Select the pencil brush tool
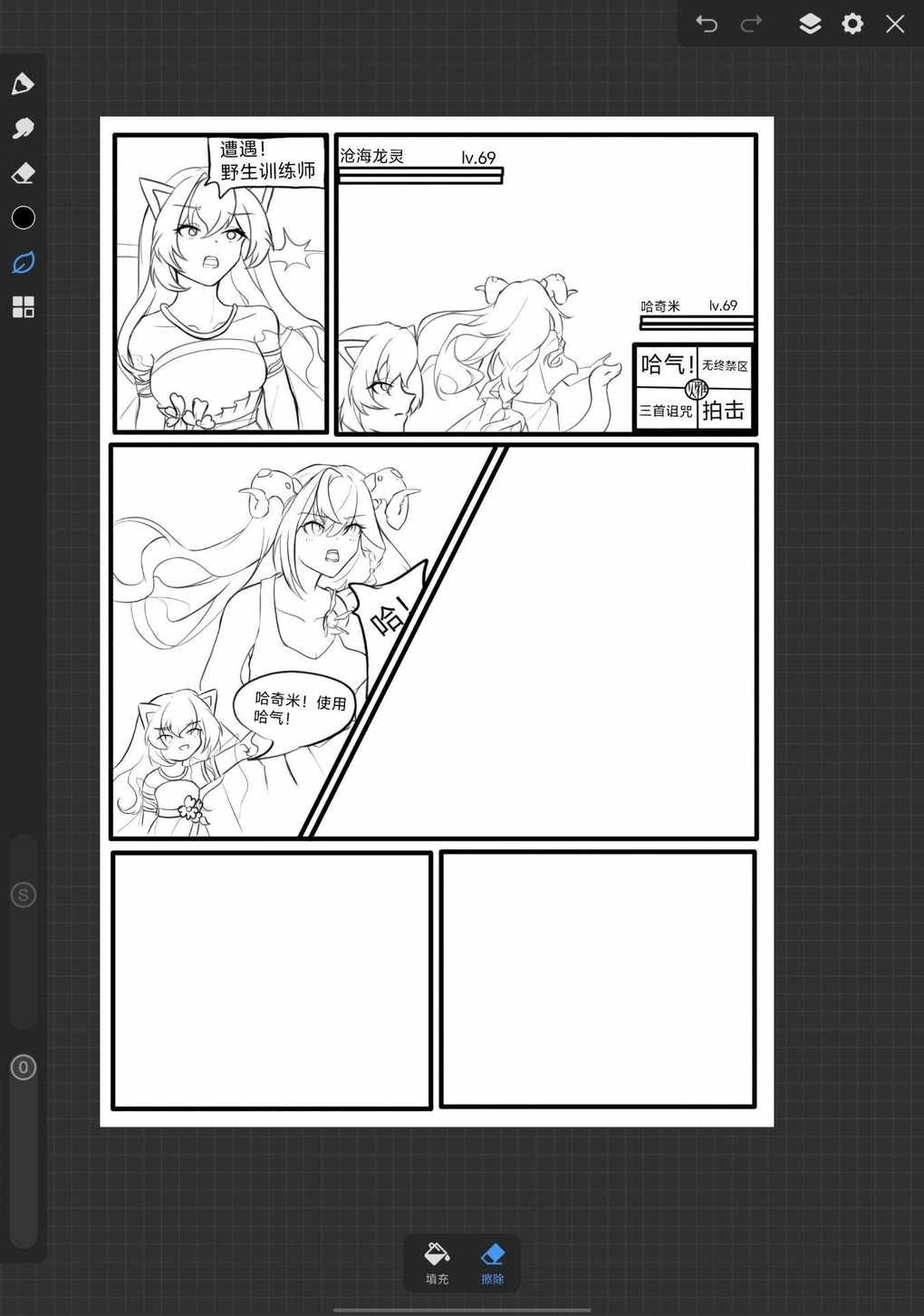 tap(23, 84)
